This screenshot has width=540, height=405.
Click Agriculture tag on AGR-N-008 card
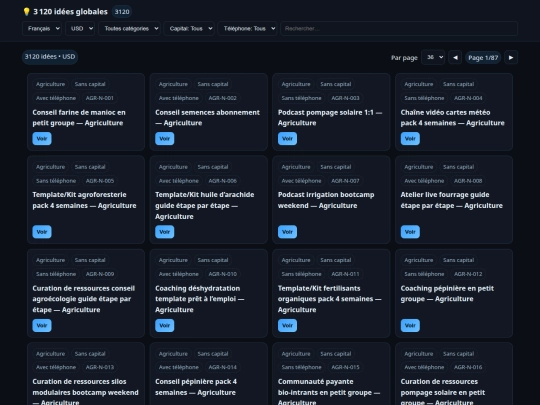point(419,167)
